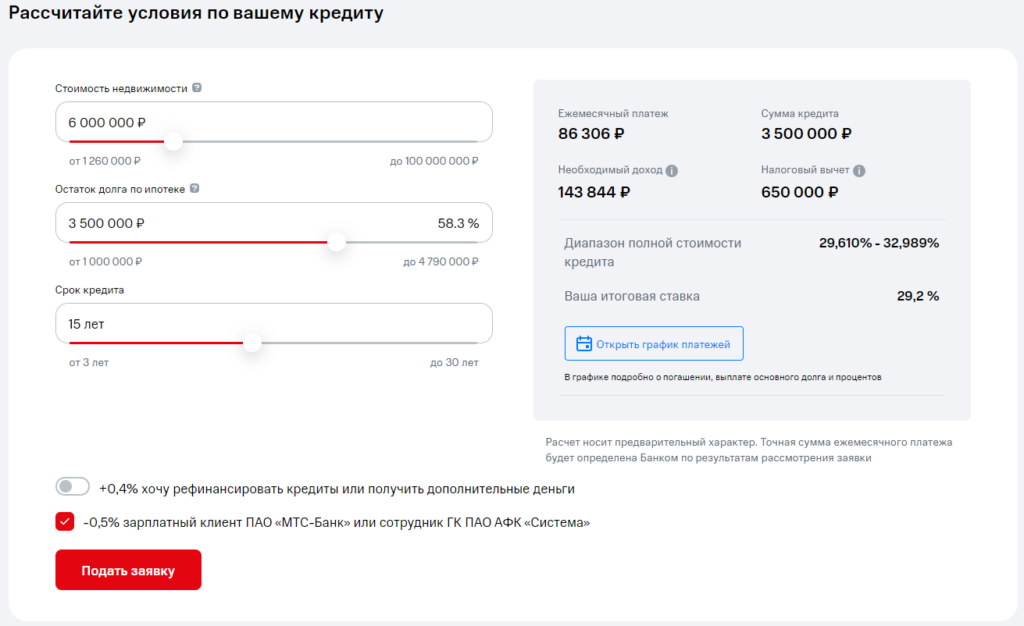
Task: Click the property cost slider handle
Action: pos(173,142)
